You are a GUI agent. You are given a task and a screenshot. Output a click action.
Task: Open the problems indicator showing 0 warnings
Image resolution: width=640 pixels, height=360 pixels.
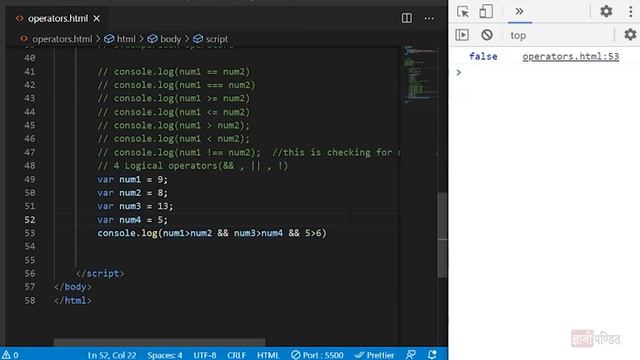(11, 355)
